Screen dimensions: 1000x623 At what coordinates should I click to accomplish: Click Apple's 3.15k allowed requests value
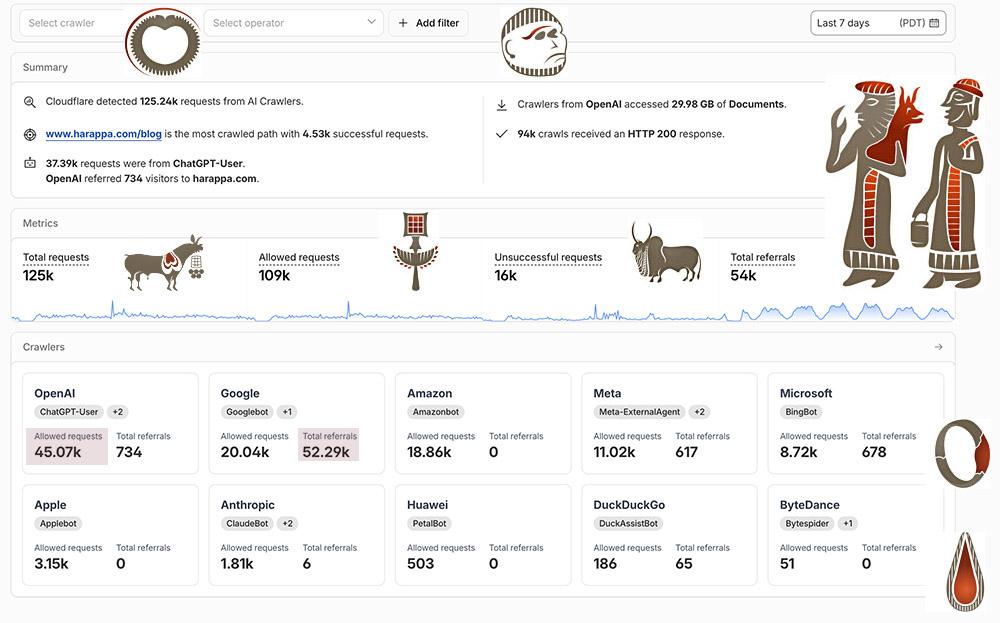[x=52, y=564]
